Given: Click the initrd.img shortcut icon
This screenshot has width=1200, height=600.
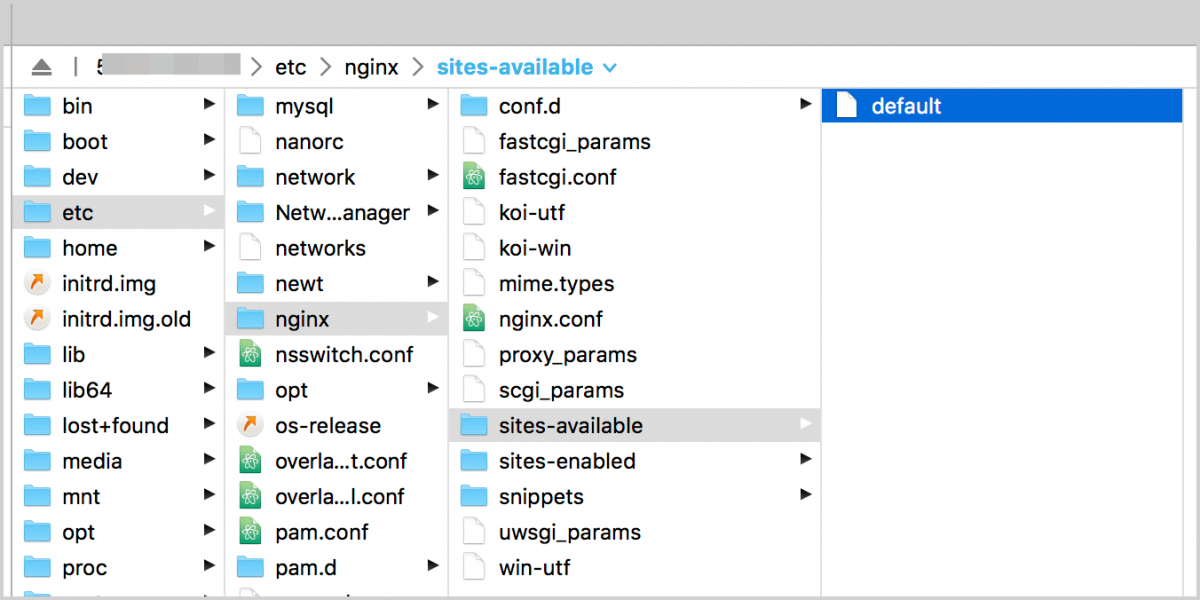Looking at the screenshot, I should coord(37,284).
